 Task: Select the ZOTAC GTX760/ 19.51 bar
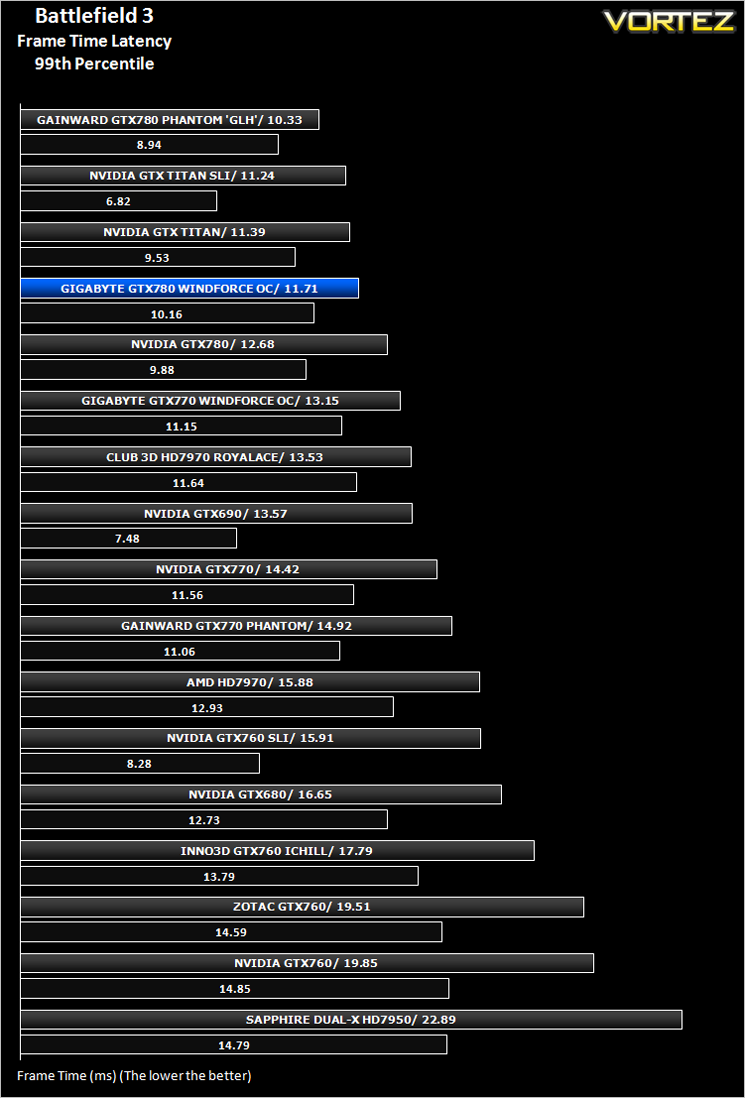tap(302, 907)
